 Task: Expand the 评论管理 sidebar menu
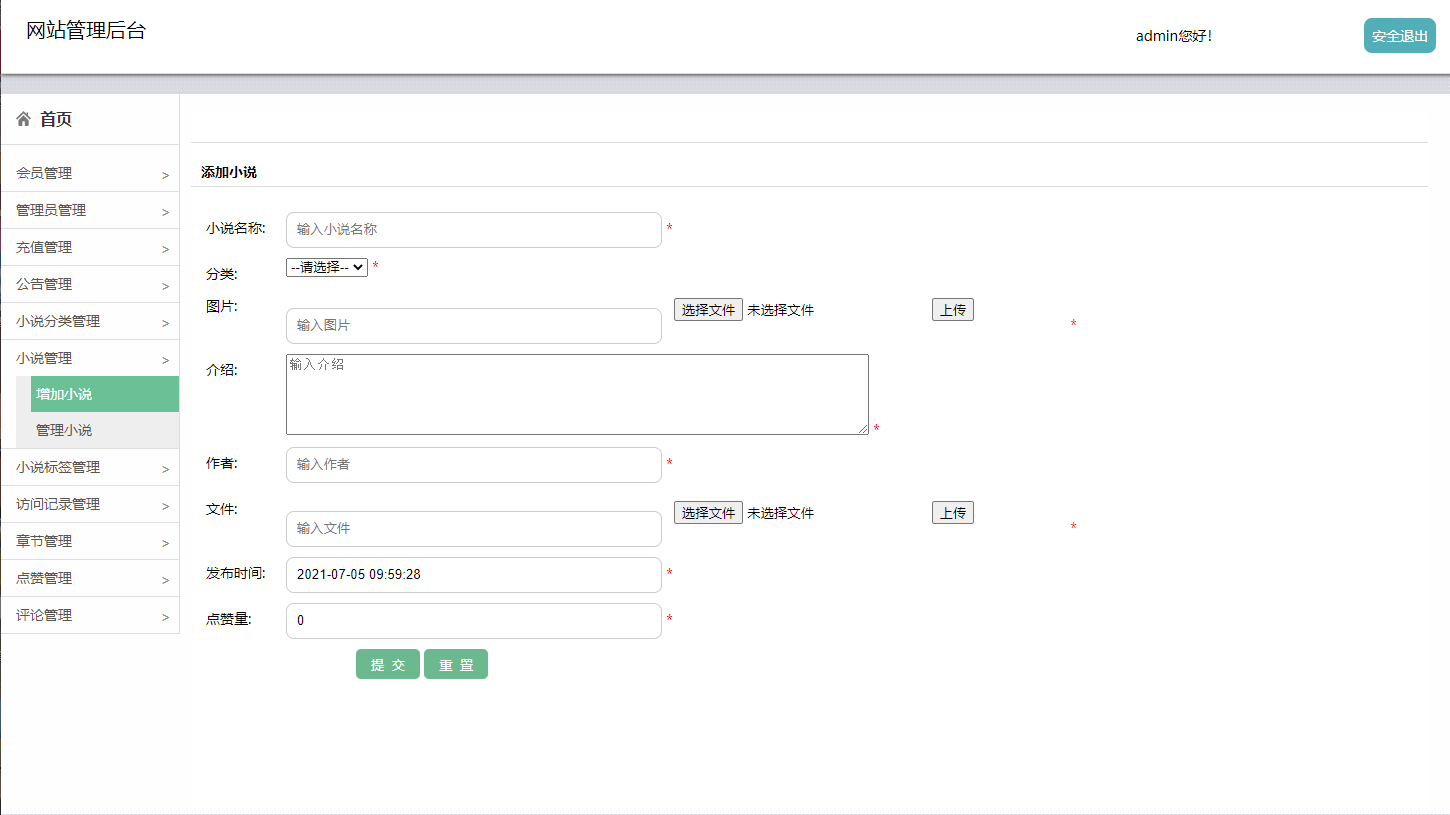click(90, 615)
